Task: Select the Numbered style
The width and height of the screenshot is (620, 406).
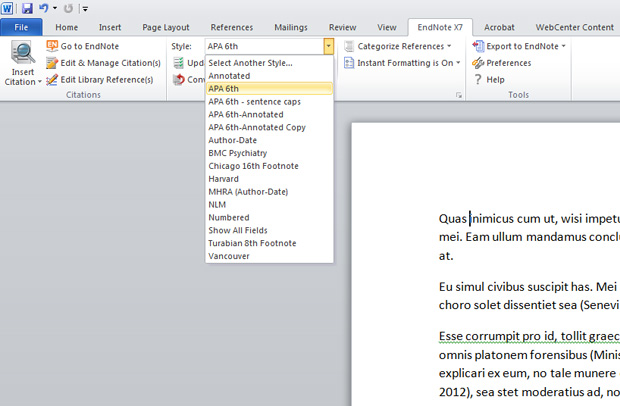Action: click(269, 217)
